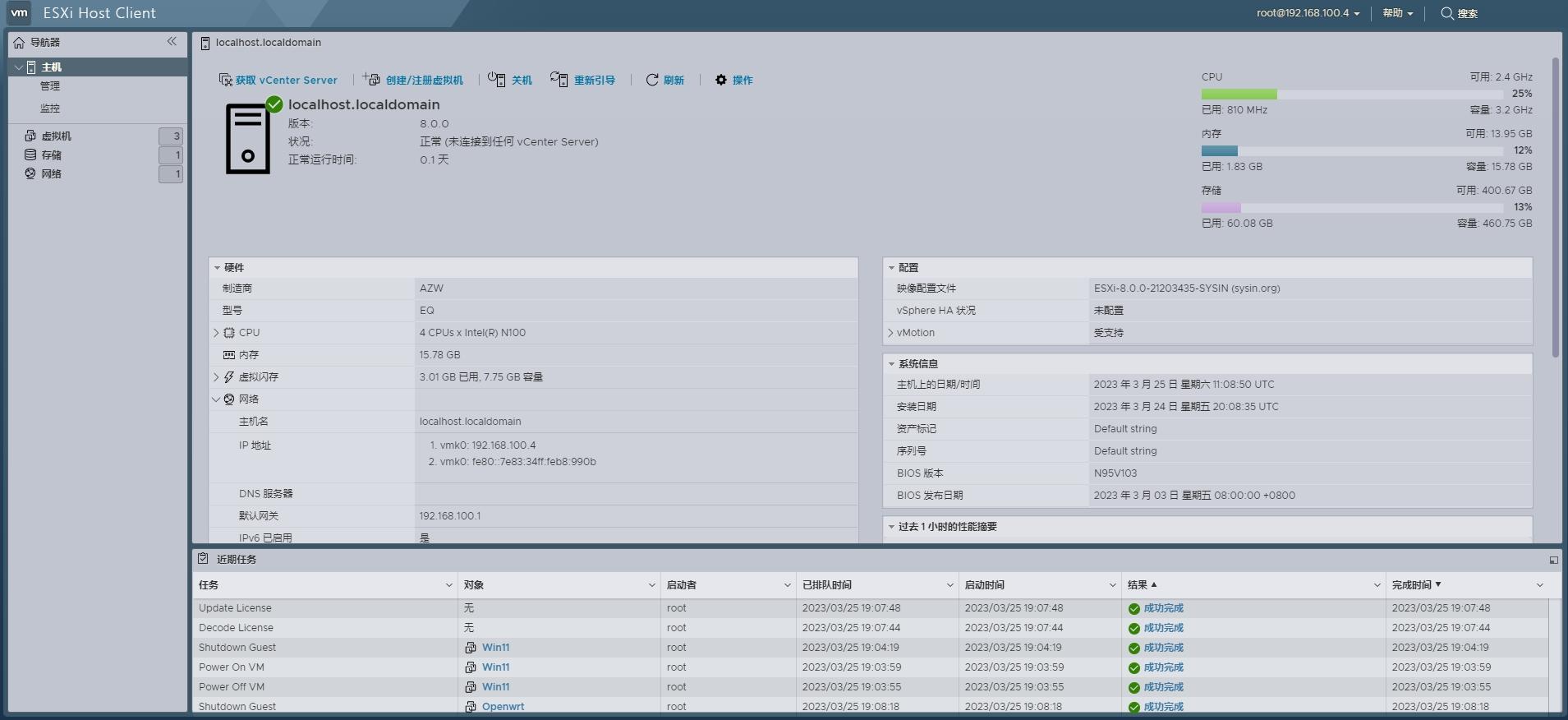
Task: Sort by Task column header
Action: point(209,585)
